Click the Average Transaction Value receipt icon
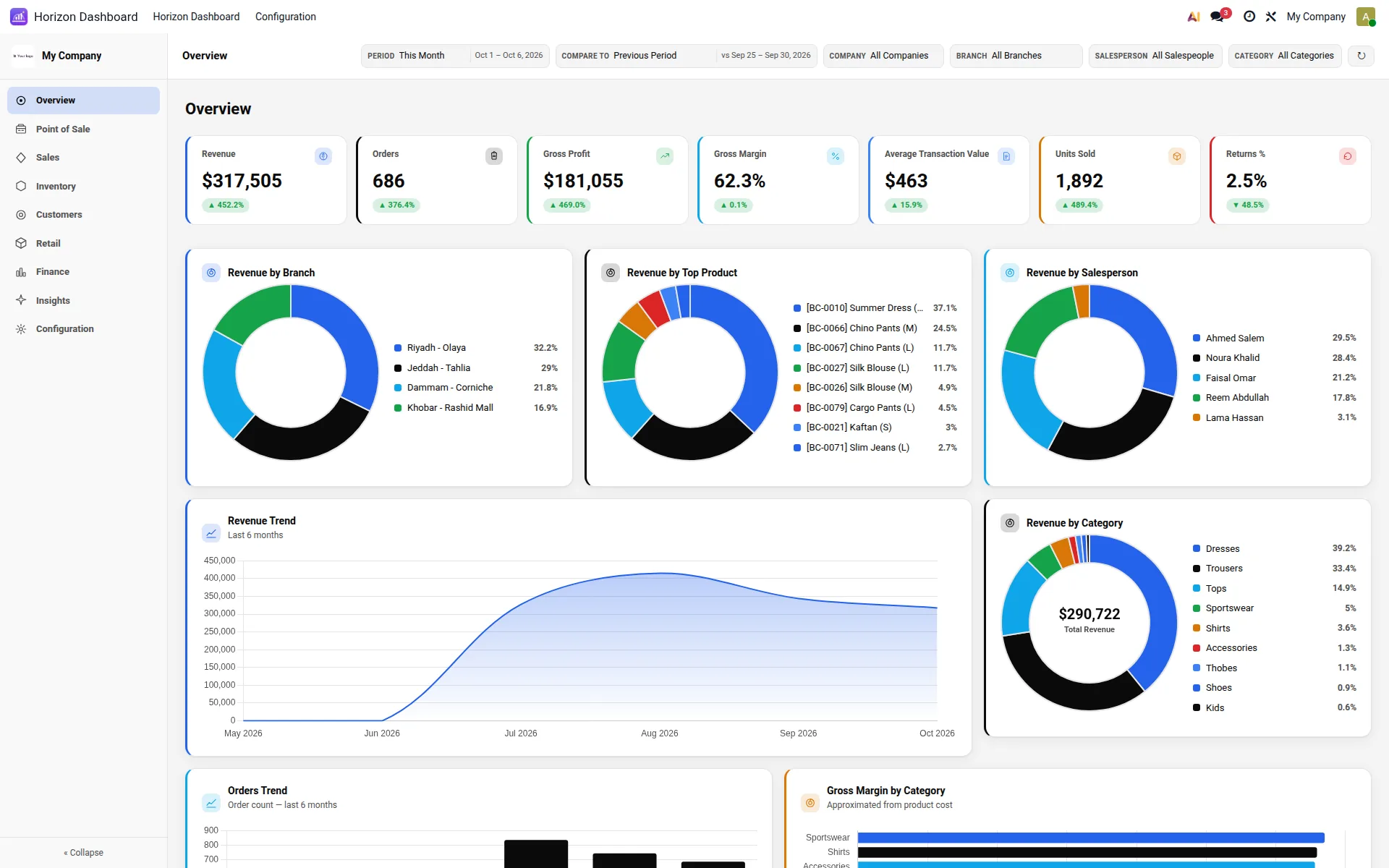The height and width of the screenshot is (868, 1389). point(1006,156)
